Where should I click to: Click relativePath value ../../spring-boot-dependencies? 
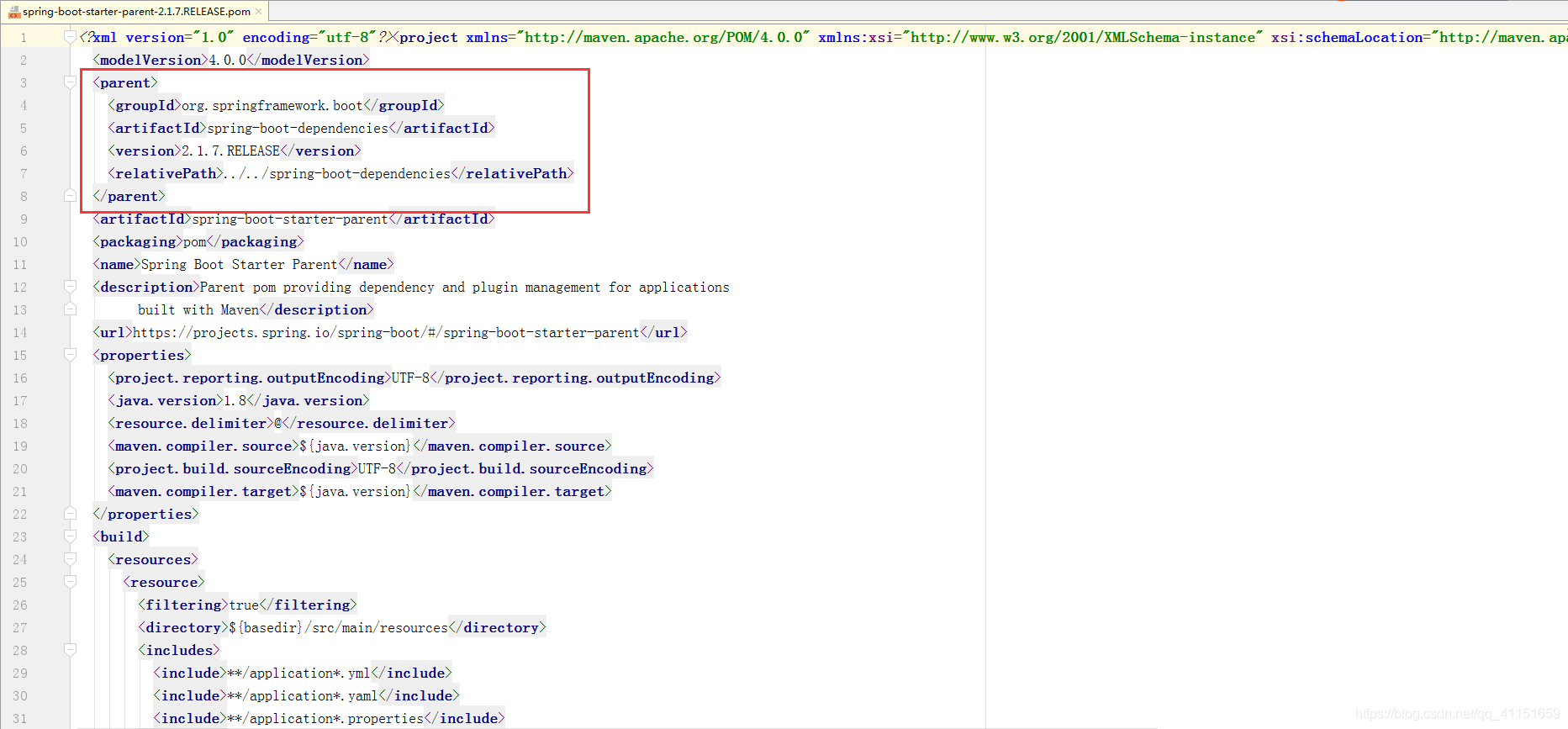[x=337, y=173]
